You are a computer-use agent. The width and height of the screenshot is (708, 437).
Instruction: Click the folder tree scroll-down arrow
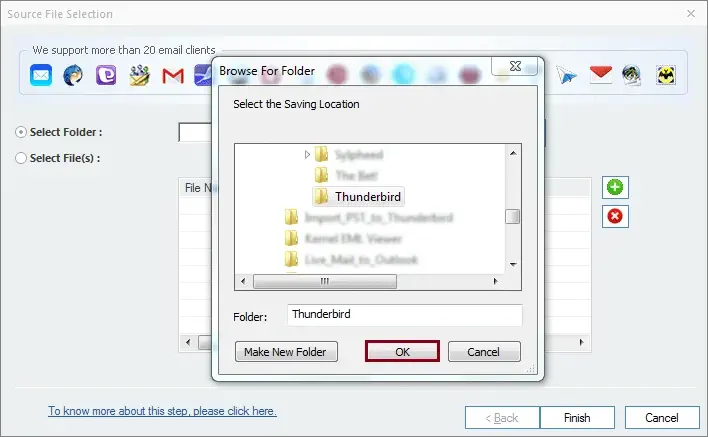[513, 265]
